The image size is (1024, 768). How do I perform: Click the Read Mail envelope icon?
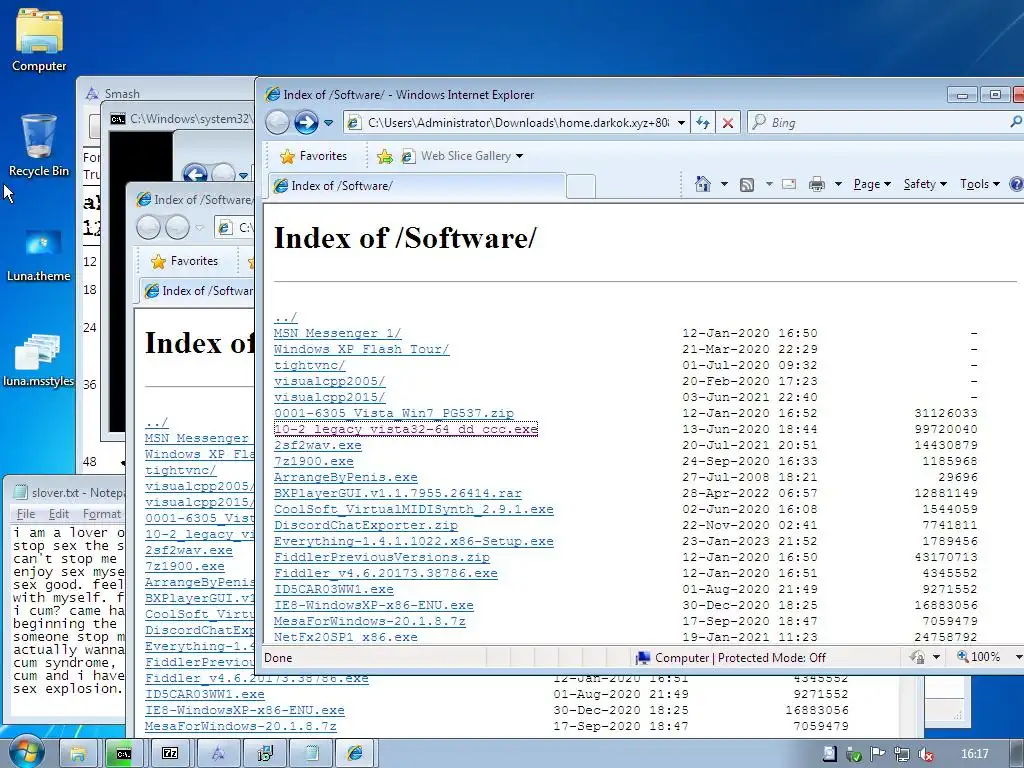[x=789, y=184]
